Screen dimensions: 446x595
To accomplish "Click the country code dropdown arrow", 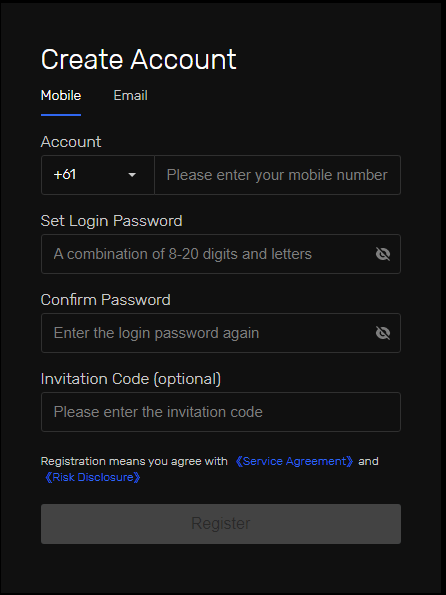I will (132, 175).
